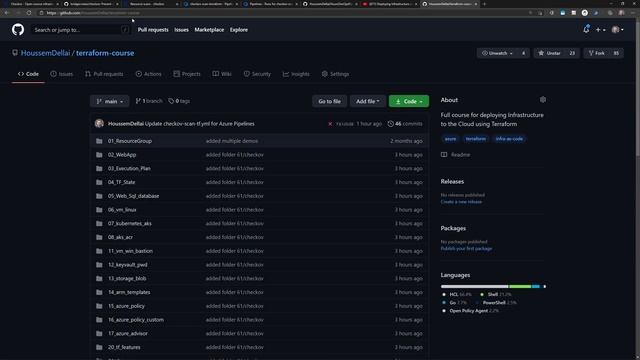This screenshot has height=360, width=640.
Task: Click the folder icon for 06_vm_linux
Action: [99, 209]
